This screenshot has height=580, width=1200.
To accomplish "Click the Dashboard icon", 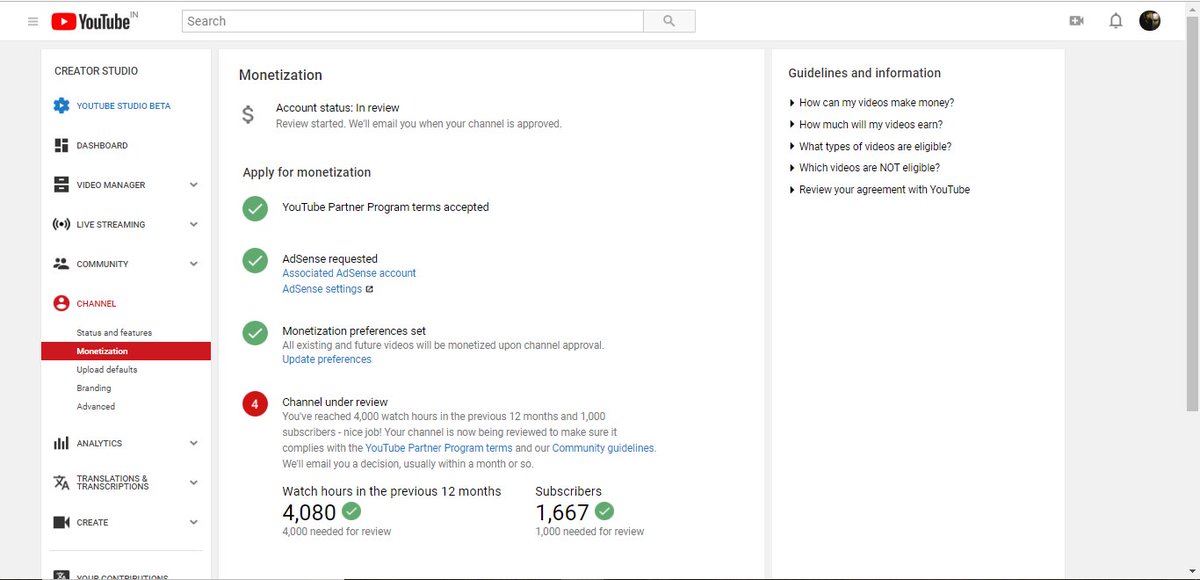I will pos(61,145).
